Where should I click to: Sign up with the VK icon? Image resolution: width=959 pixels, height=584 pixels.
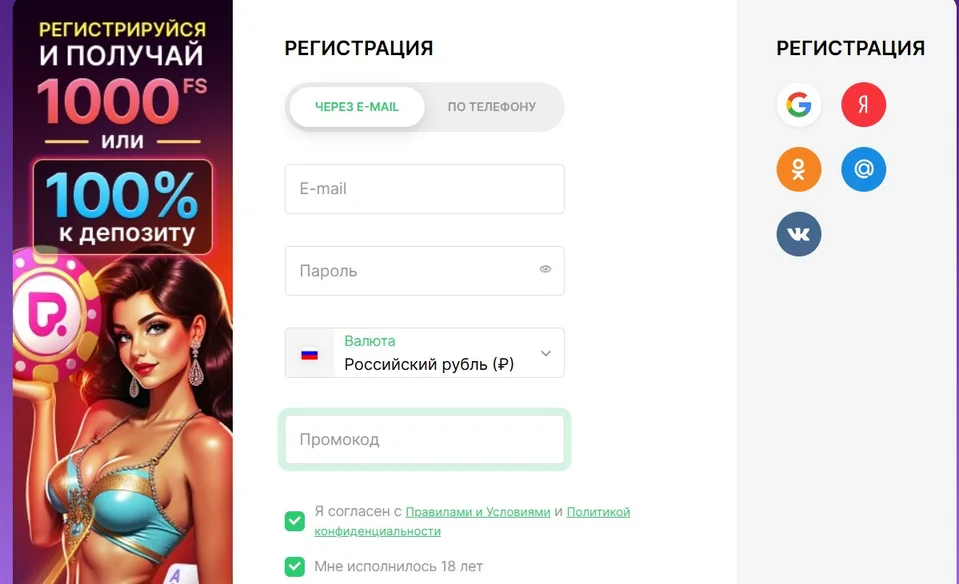(799, 234)
